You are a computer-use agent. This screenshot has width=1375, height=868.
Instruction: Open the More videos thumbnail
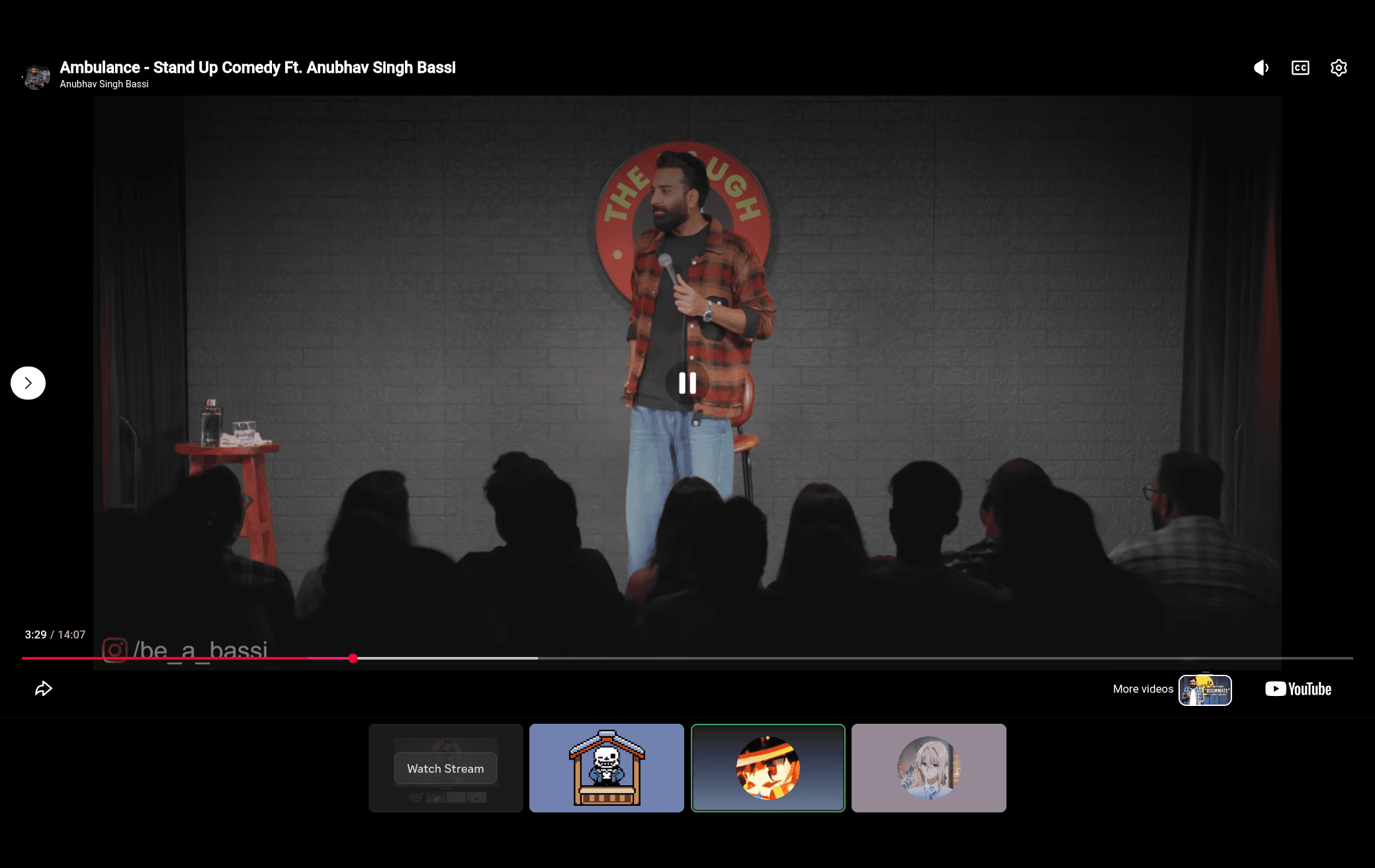coord(1205,690)
